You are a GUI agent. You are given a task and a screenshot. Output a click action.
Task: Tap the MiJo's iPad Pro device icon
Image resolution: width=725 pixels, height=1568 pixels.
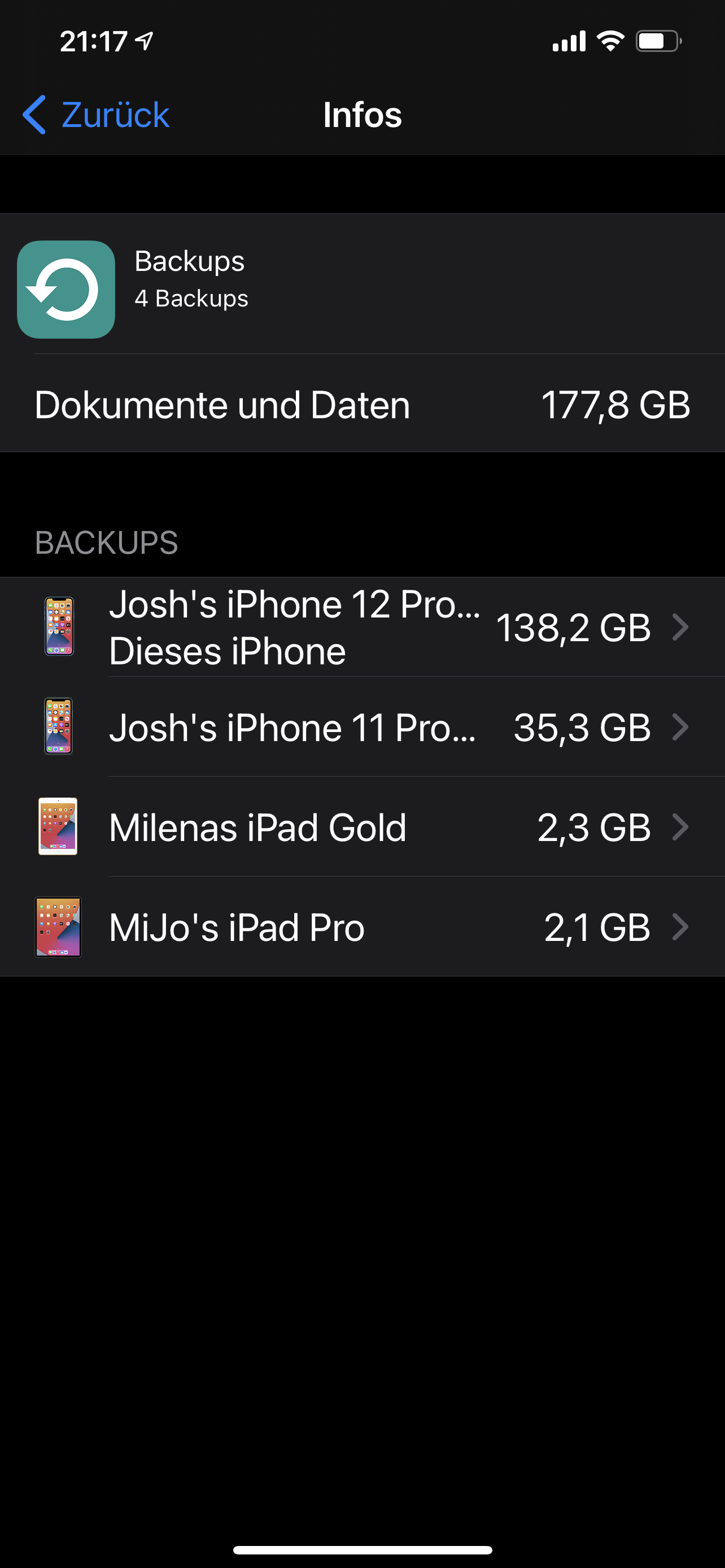tap(58, 926)
